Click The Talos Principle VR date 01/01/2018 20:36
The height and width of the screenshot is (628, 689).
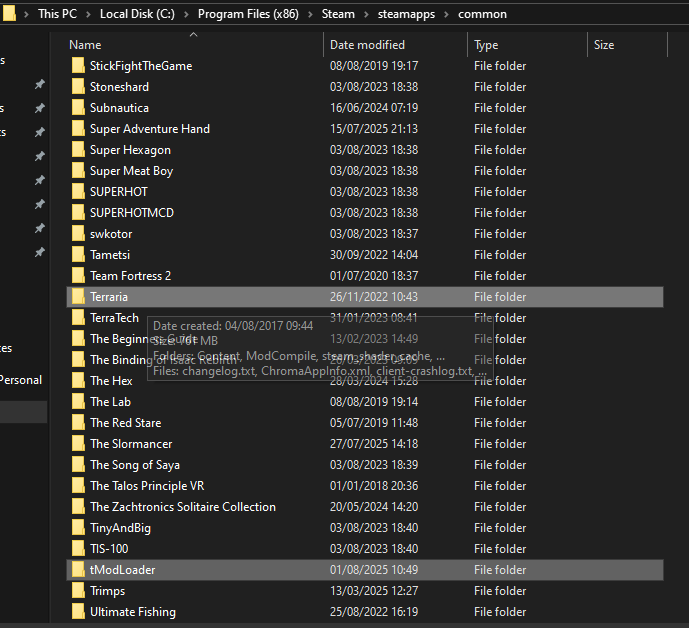tap(374, 486)
